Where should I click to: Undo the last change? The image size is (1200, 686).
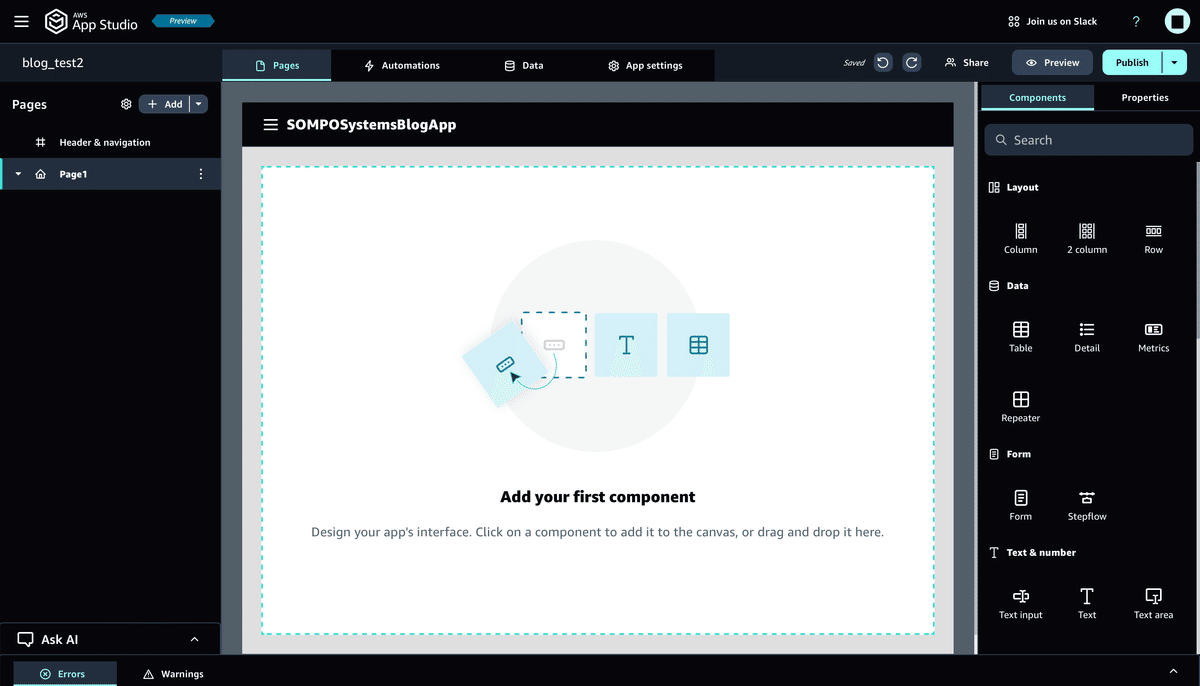[x=882, y=62]
